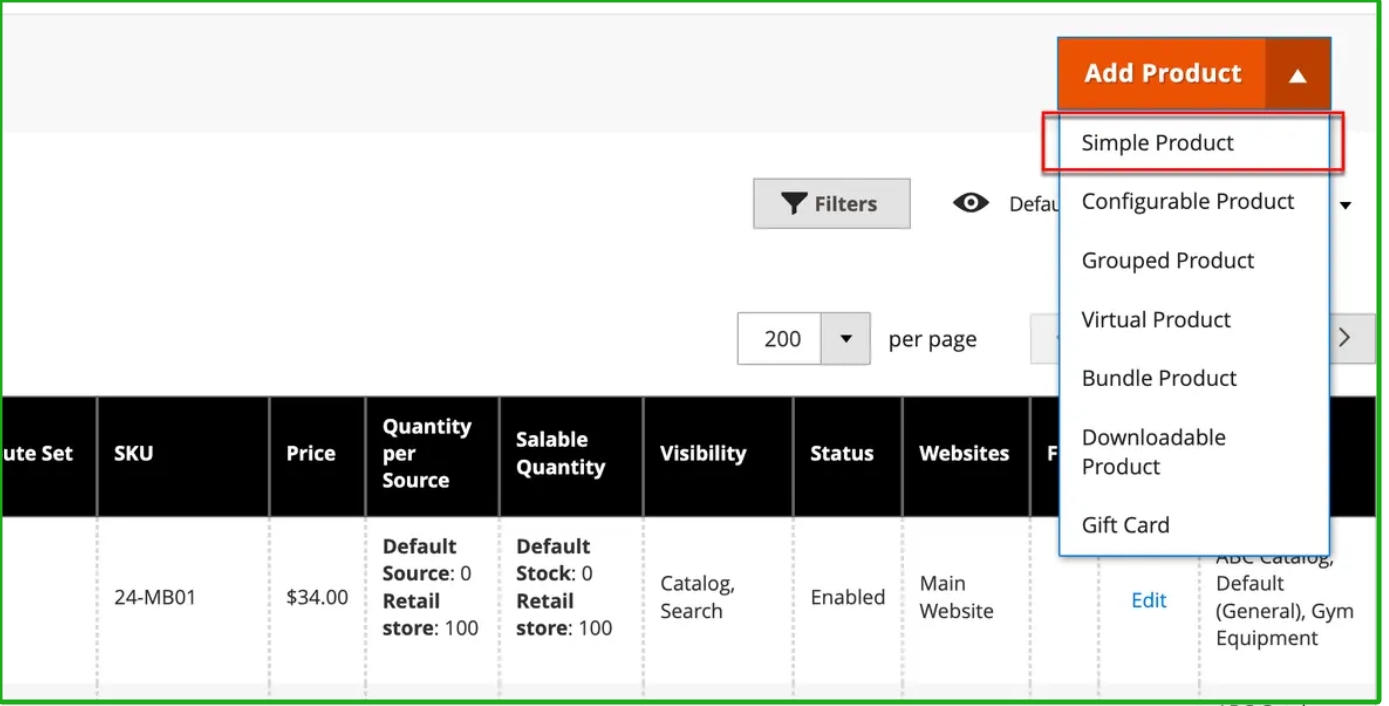The height and width of the screenshot is (706, 1389).
Task: Expand the per page dropdown arrow
Action: coord(846,339)
